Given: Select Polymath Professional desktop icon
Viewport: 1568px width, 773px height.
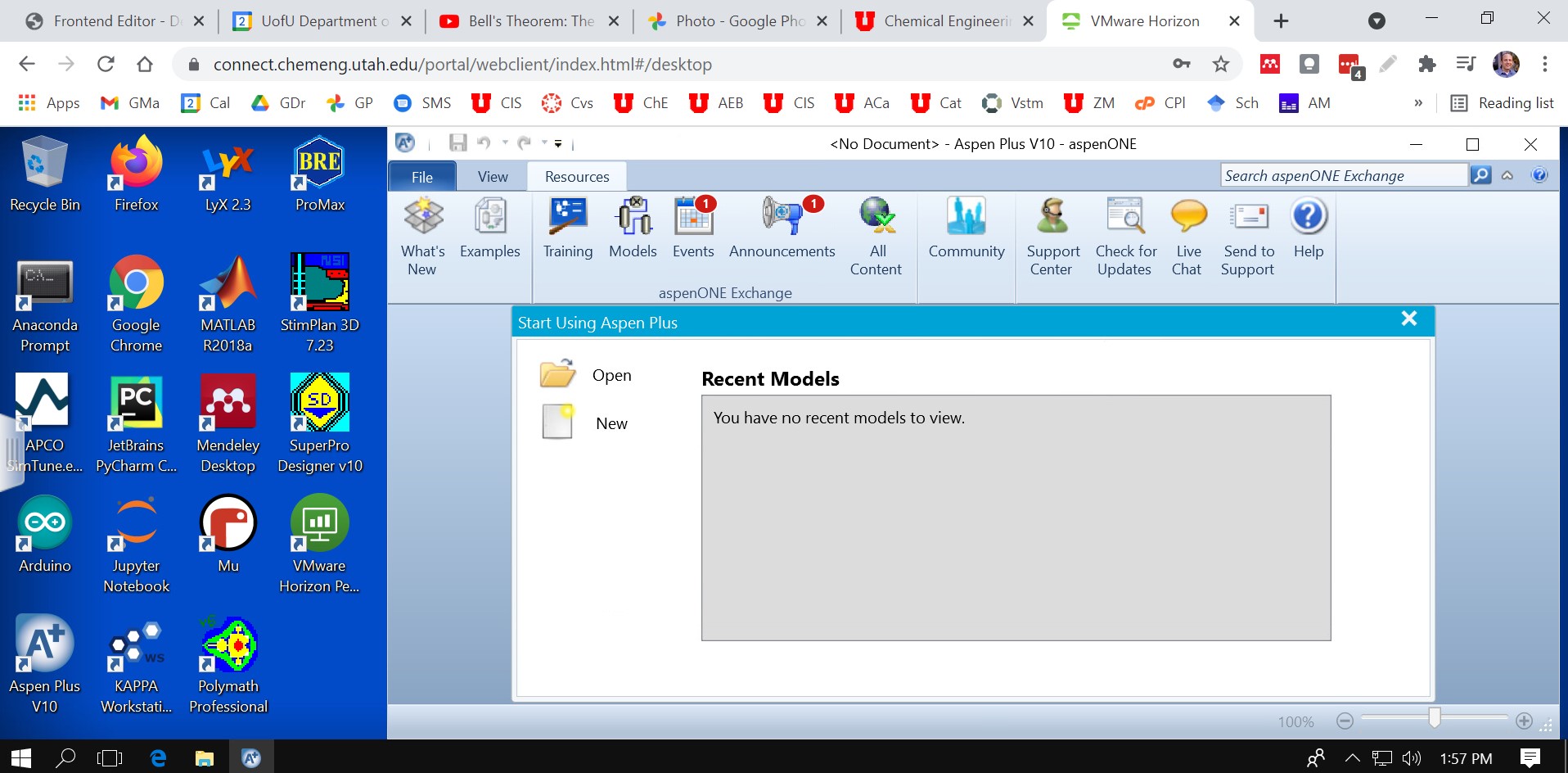Looking at the screenshot, I should [x=228, y=665].
